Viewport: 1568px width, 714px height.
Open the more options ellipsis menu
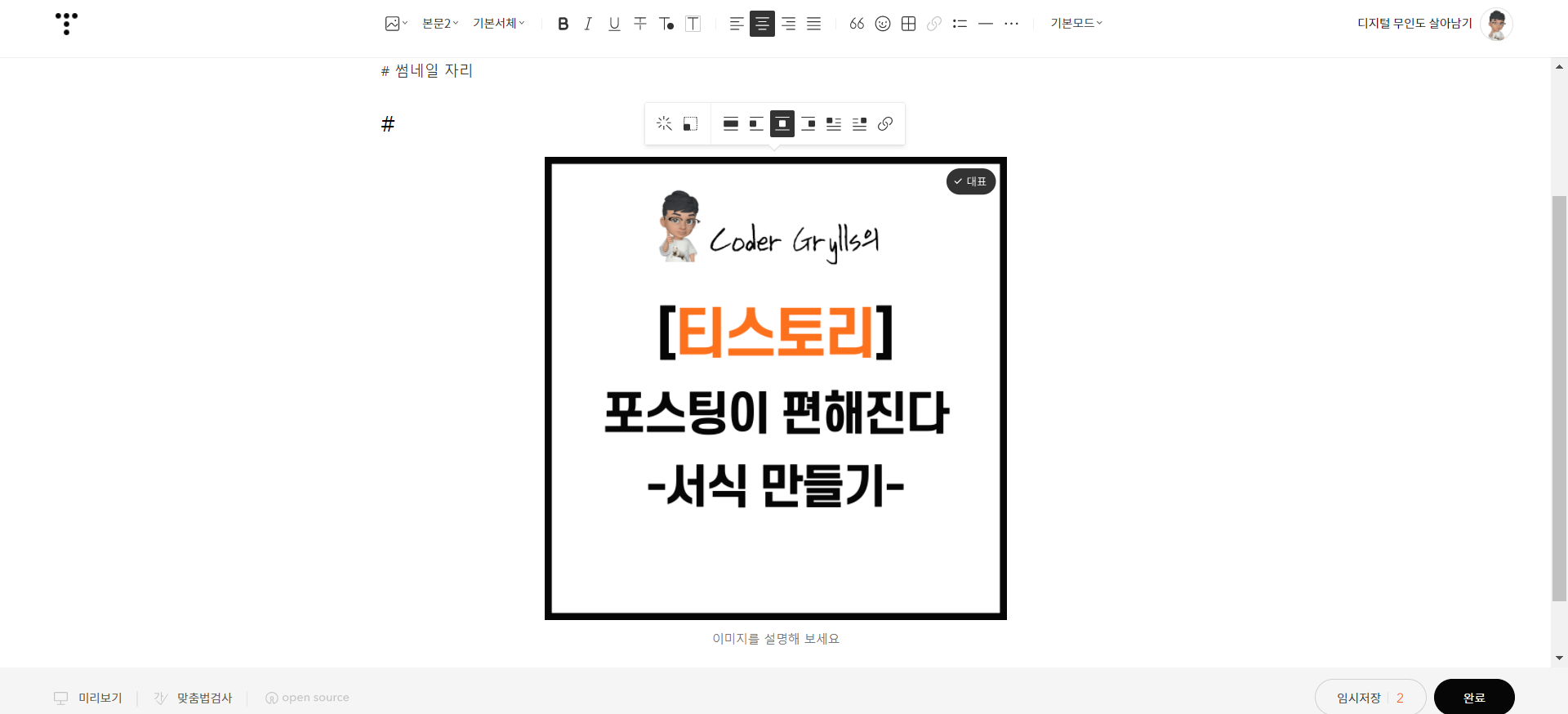point(1012,24)
